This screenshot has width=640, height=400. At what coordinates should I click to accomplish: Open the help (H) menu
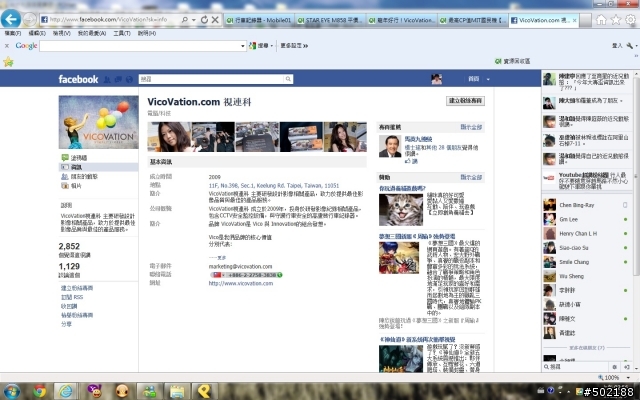[x=147, y=33]
